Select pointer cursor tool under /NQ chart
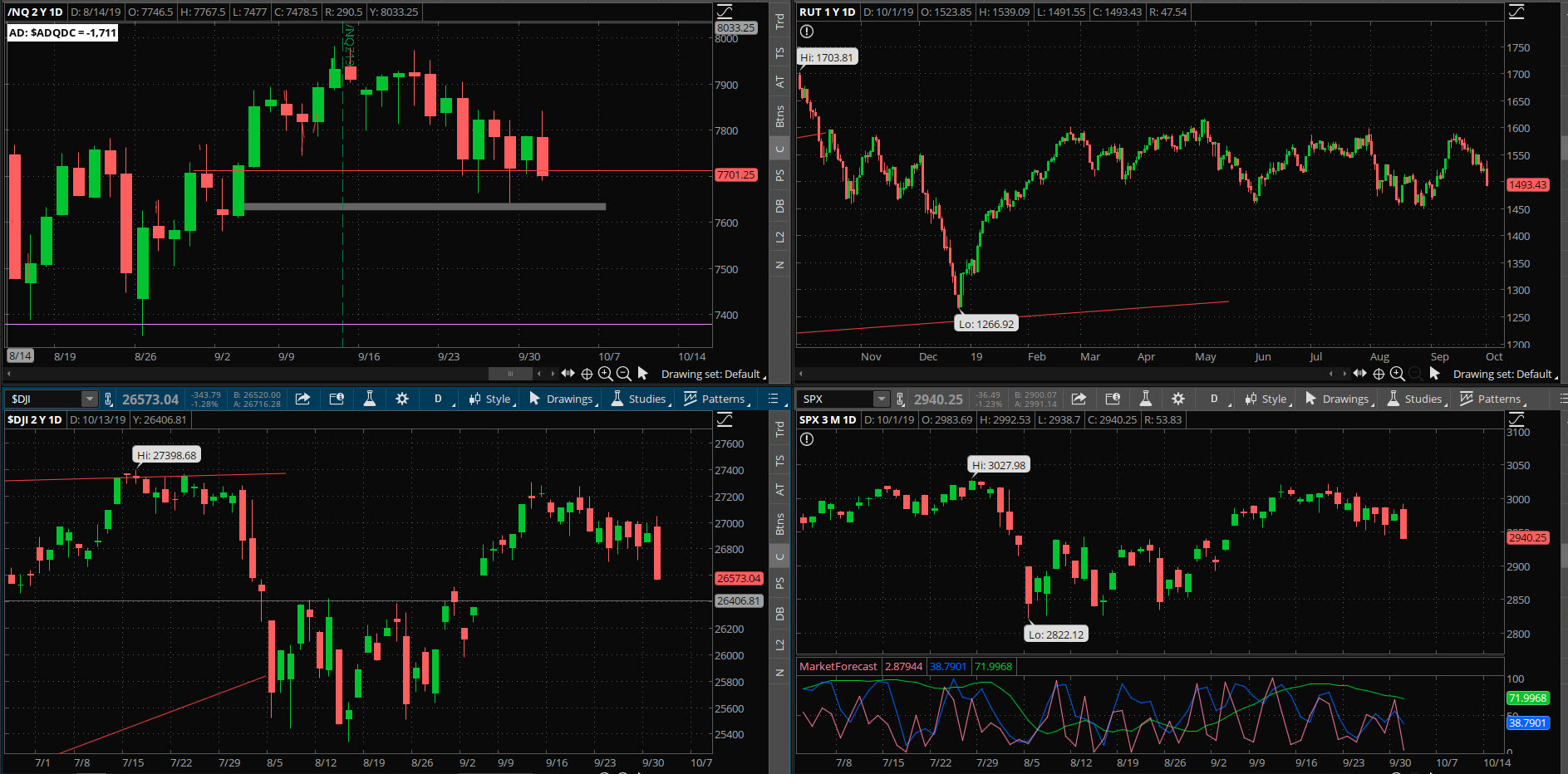Viewport: 1568px width, 774px height. coord(642,374)
